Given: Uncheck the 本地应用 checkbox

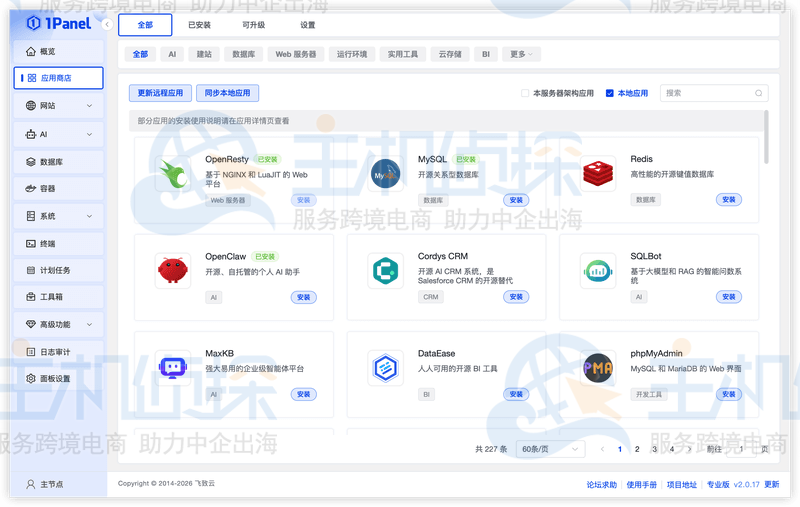Looking at the screenshot, I should [609, 93].
